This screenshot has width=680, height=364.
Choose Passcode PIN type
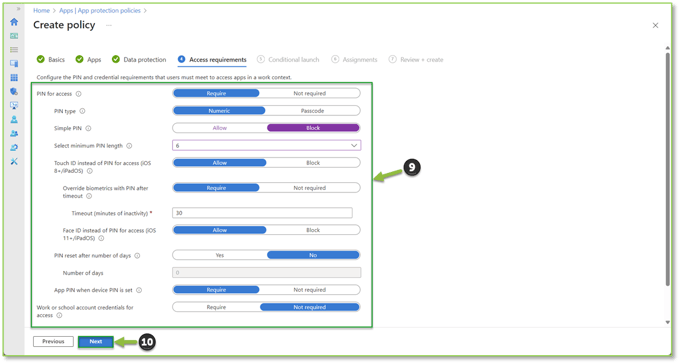click(312, 111)
